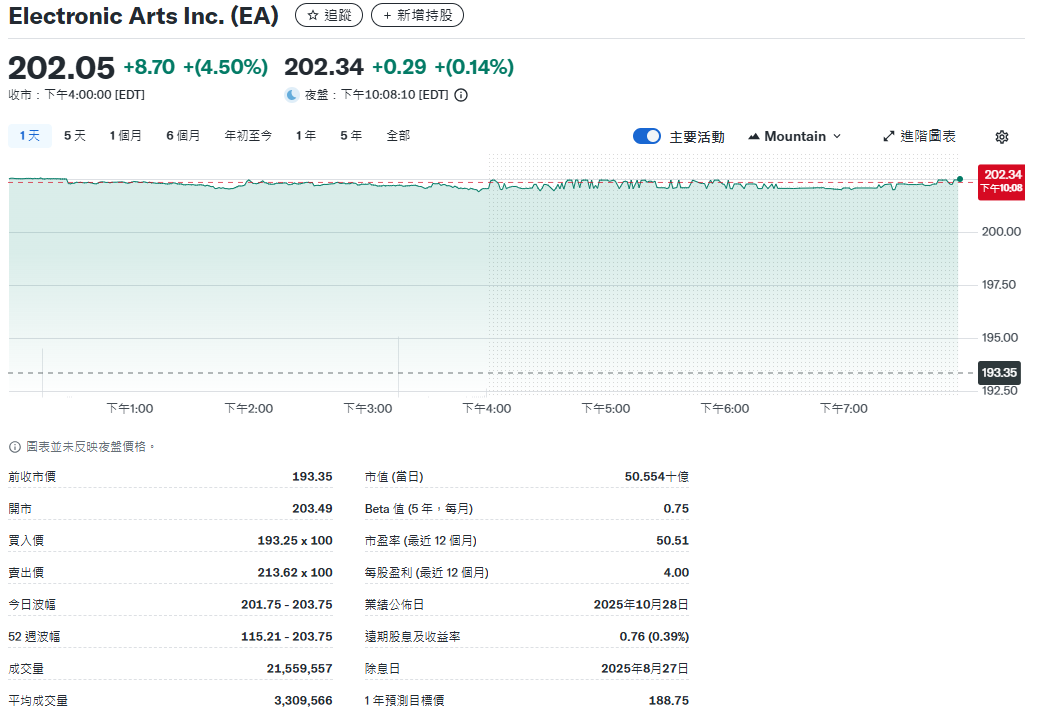This screenshot has width=1044, height=724.
Task: Click the moon overnight-session icon
Action: pos(292,95)
